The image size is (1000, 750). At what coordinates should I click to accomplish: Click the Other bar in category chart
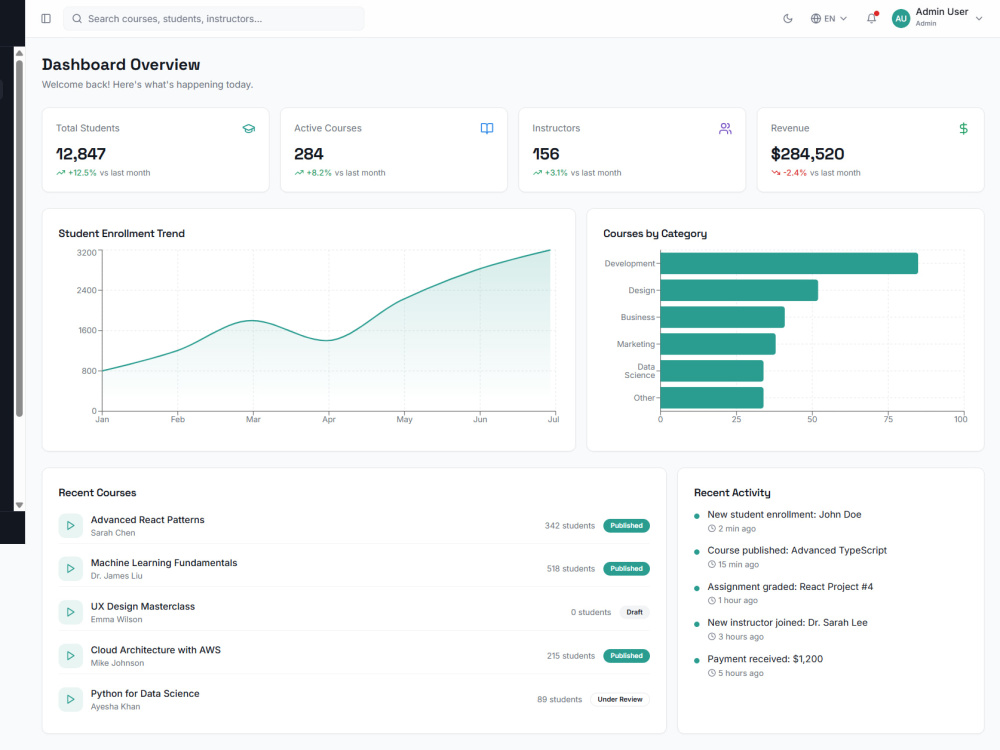(712, 397)
